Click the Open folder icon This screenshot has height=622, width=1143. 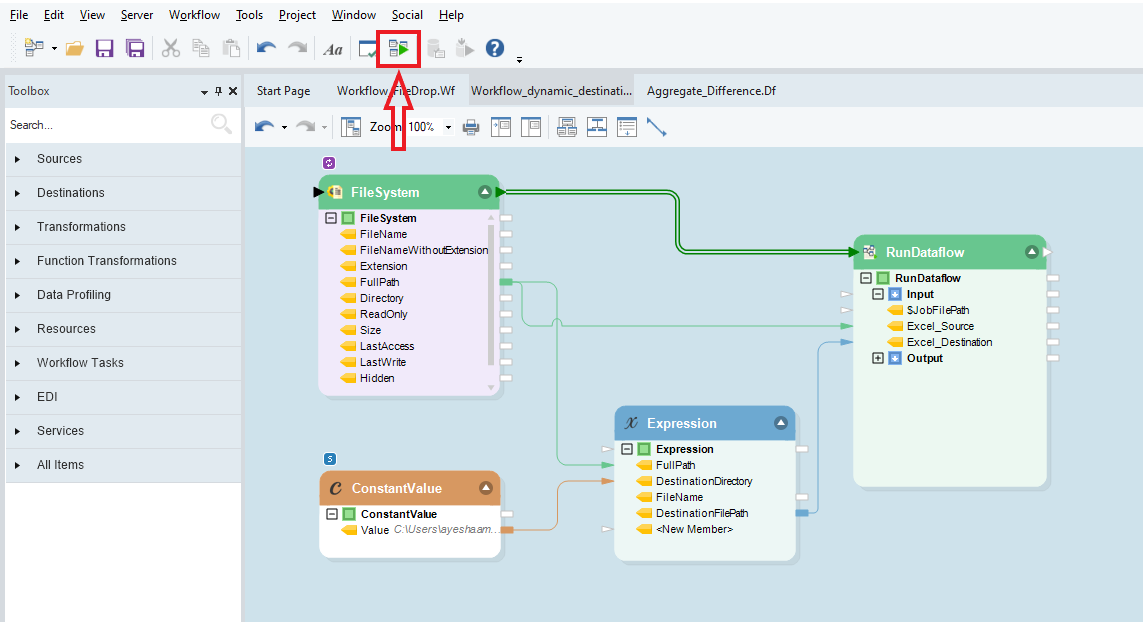(74, 48)
